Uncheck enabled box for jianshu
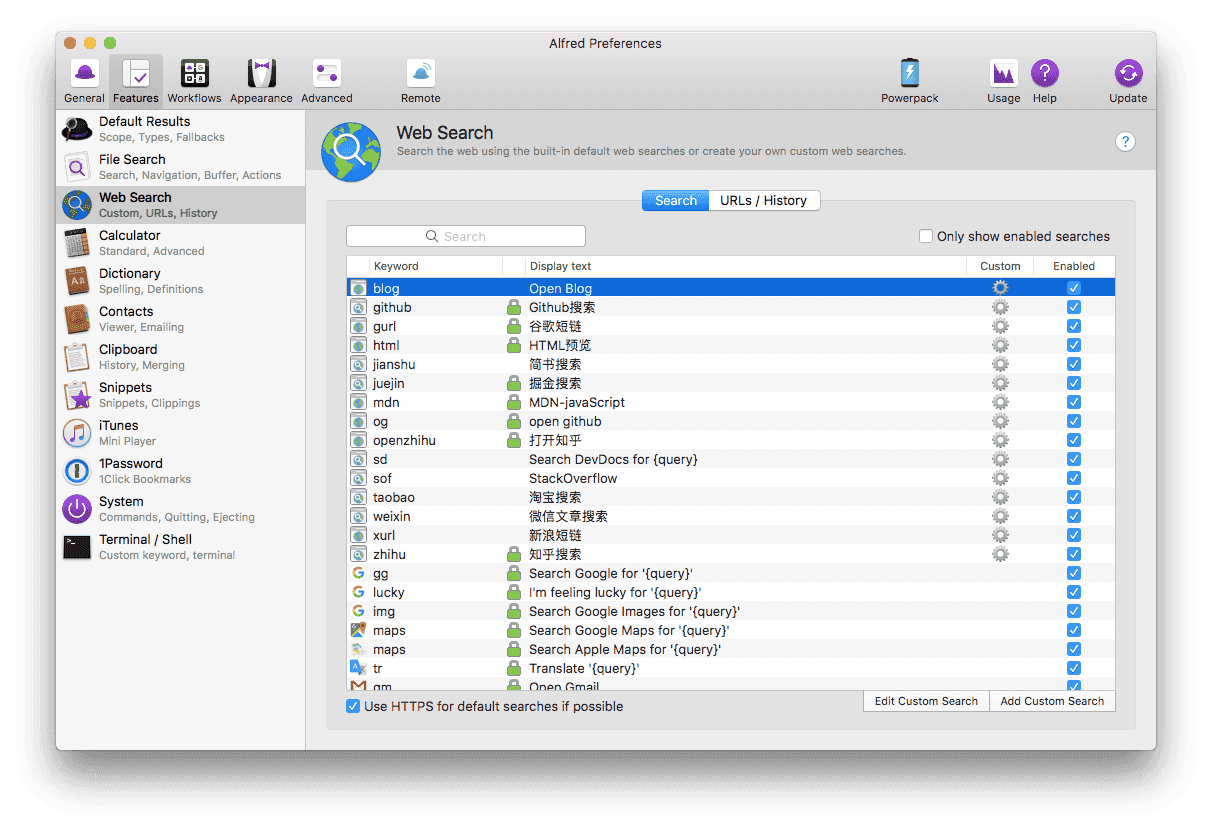 click(x=1074, y=364)
